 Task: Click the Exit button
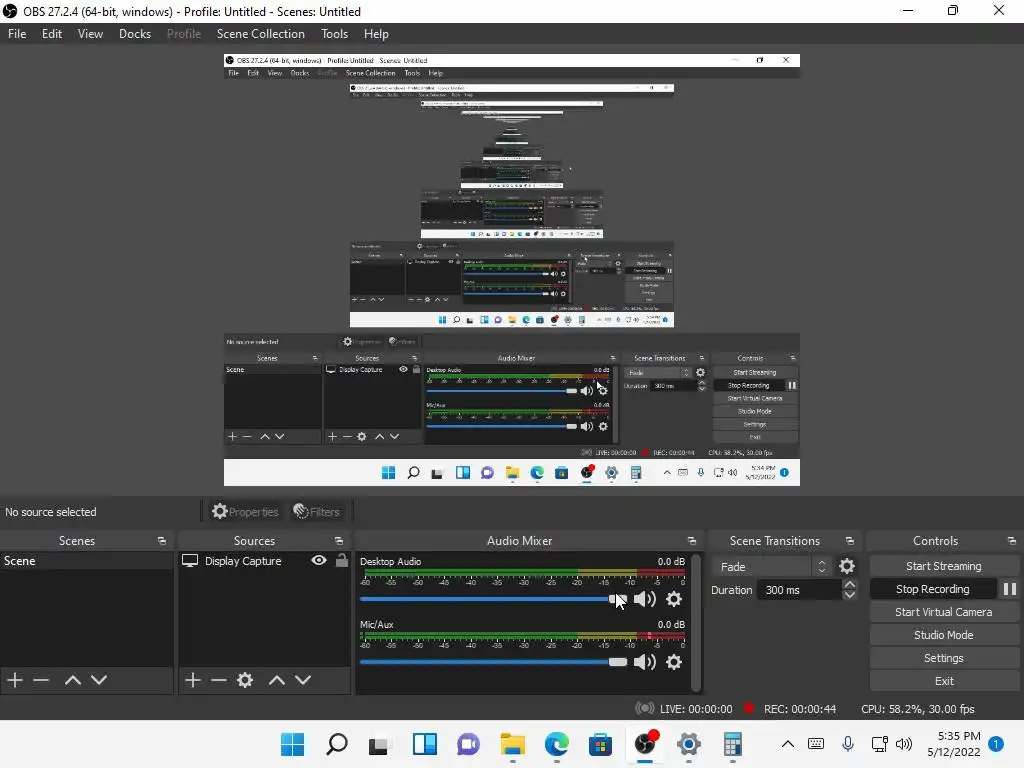(944, 680)
